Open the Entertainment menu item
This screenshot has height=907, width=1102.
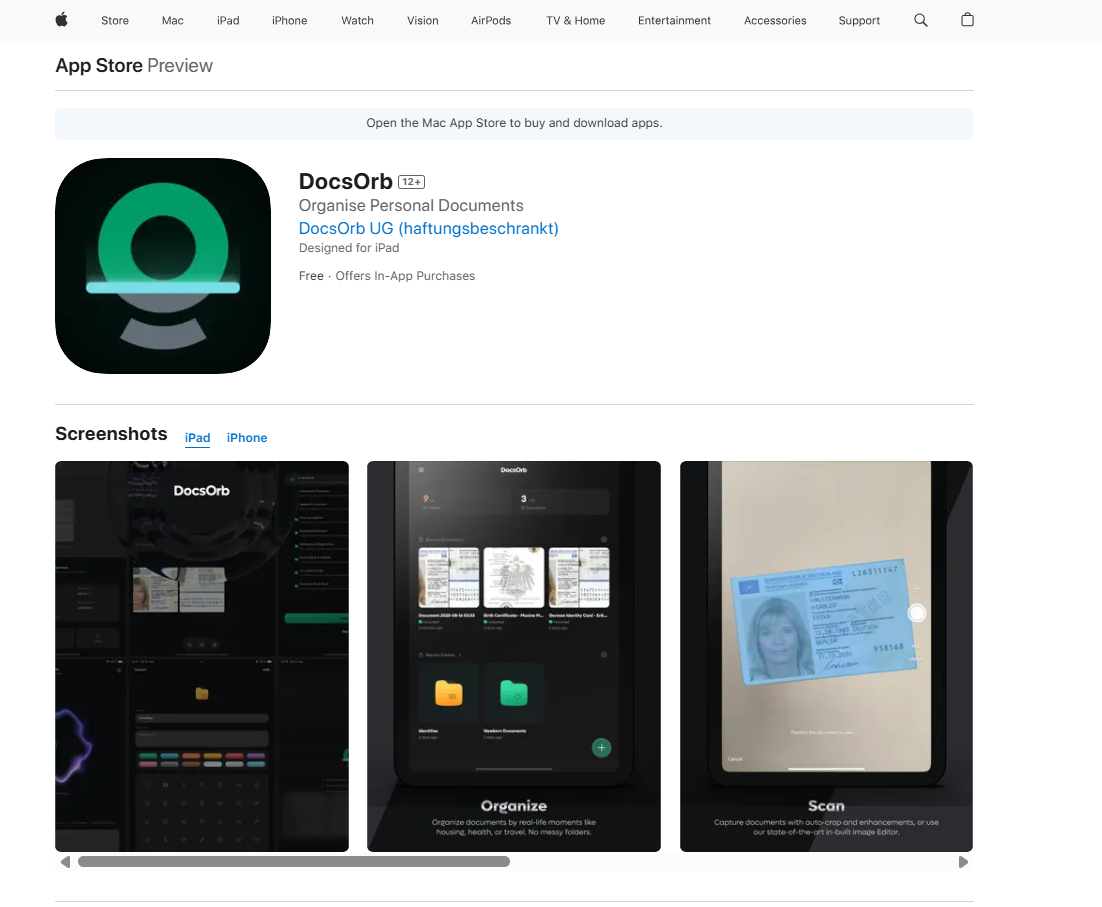pyautogui.click(x=674, y=20)
